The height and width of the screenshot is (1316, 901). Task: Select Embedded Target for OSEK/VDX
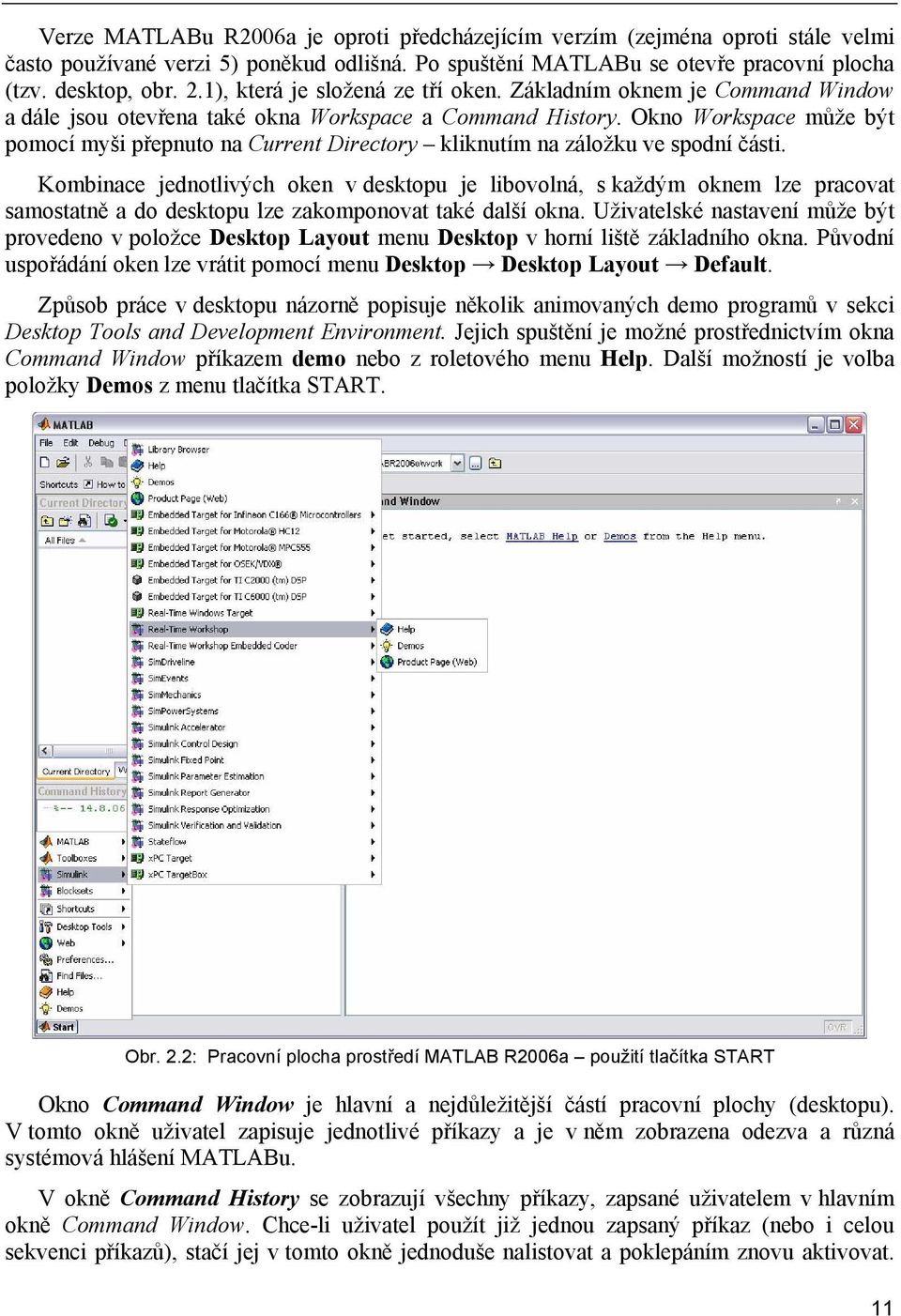pos(255,564)
